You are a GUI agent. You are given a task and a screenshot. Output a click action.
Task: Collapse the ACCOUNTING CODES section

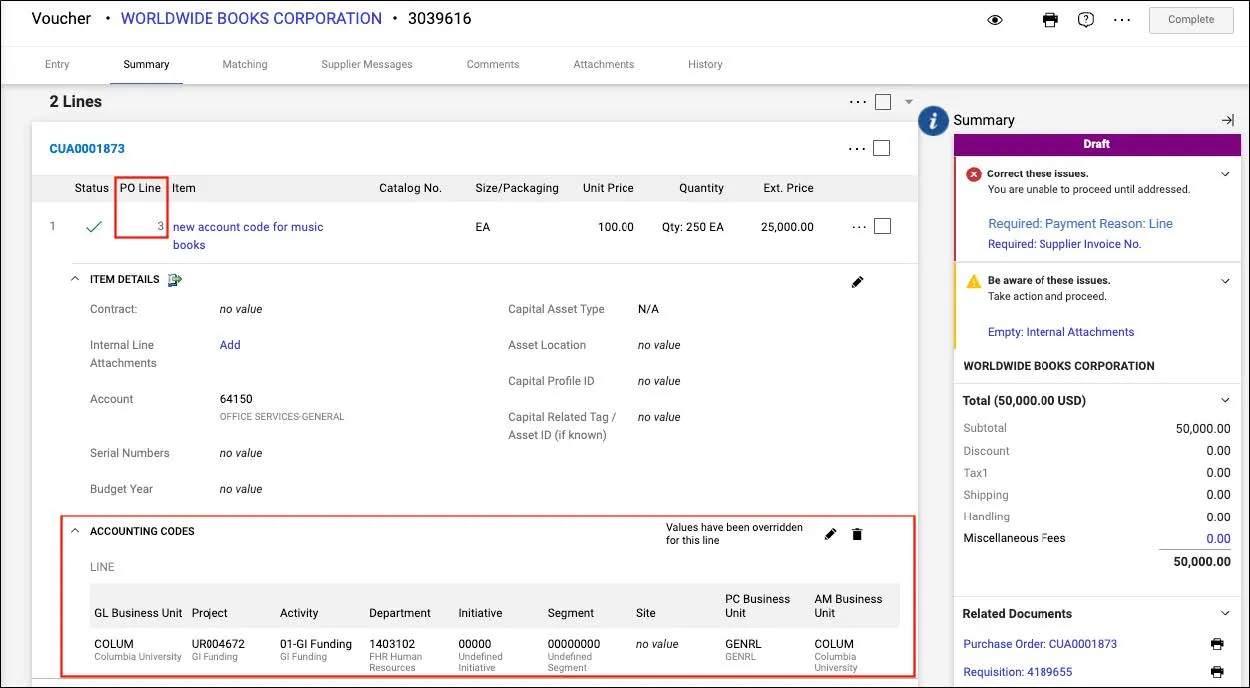(75, 531)
